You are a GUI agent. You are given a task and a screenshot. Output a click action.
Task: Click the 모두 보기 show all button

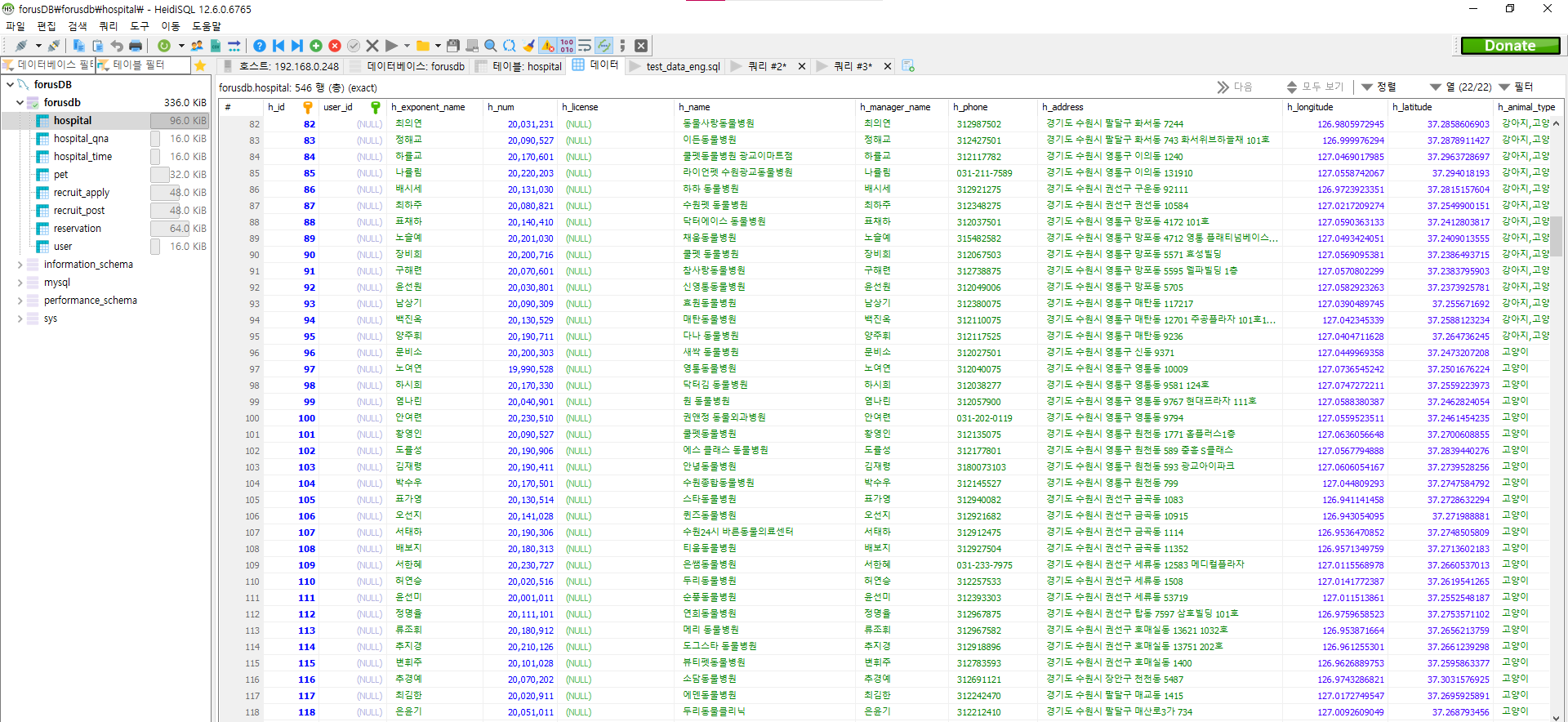point(1315,87)
